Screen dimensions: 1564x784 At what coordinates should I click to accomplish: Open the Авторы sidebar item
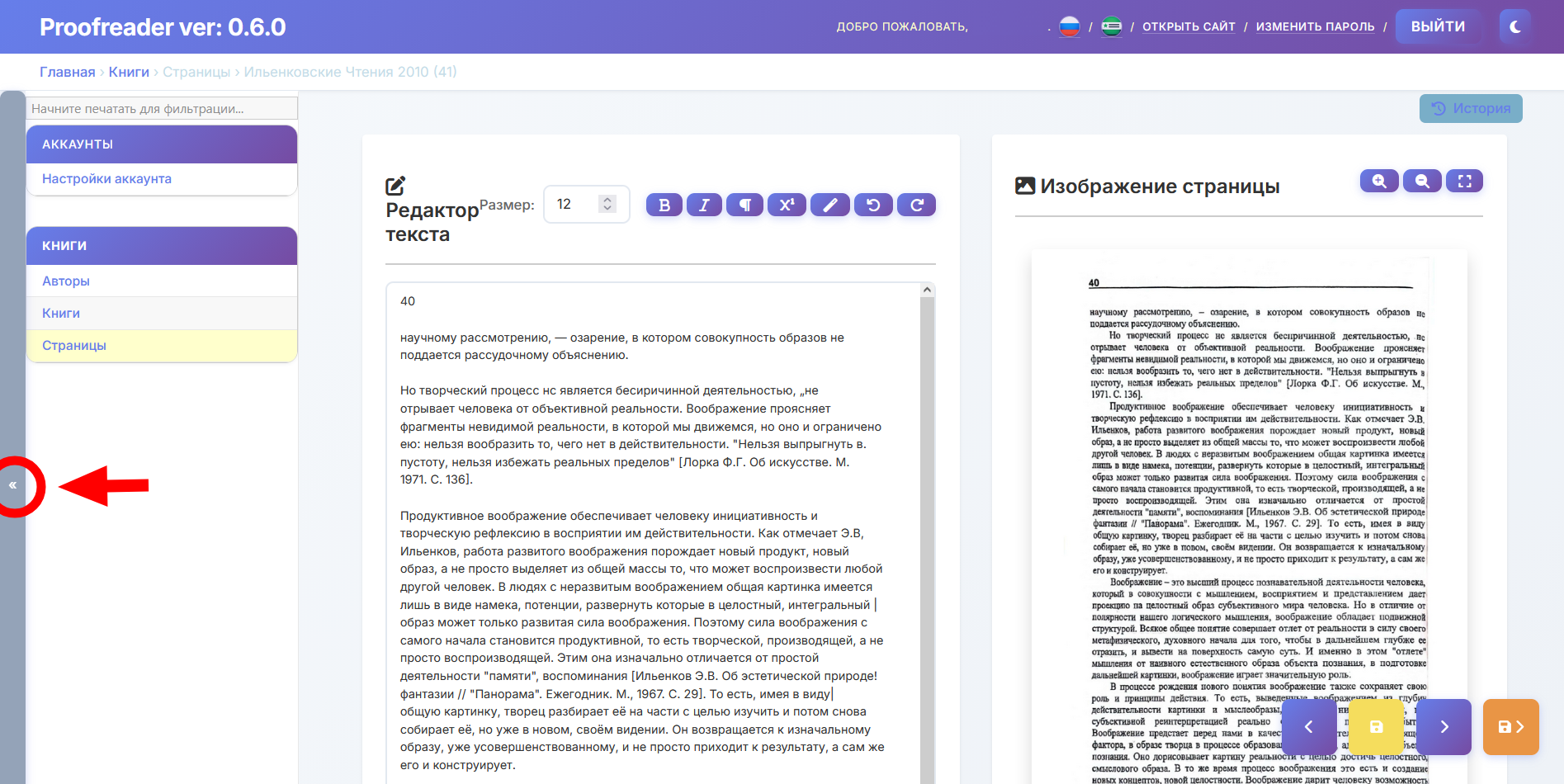coord(66,281)
